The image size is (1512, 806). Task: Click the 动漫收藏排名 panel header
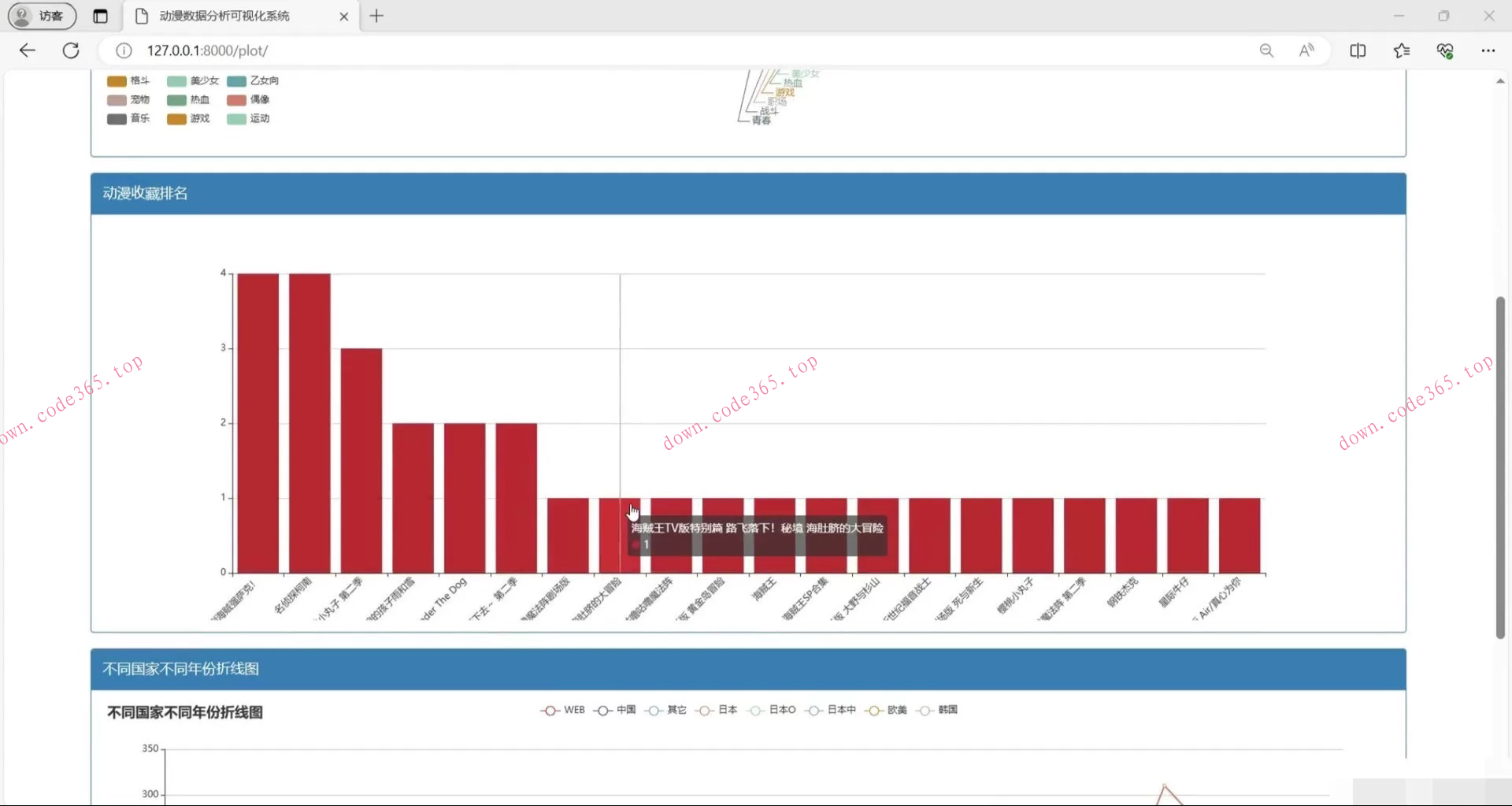tap(748, 194)
